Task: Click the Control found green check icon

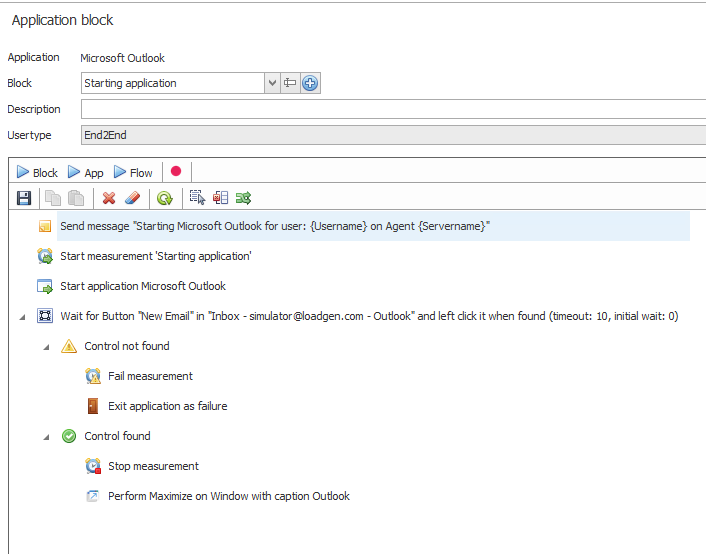Action: 69,436
